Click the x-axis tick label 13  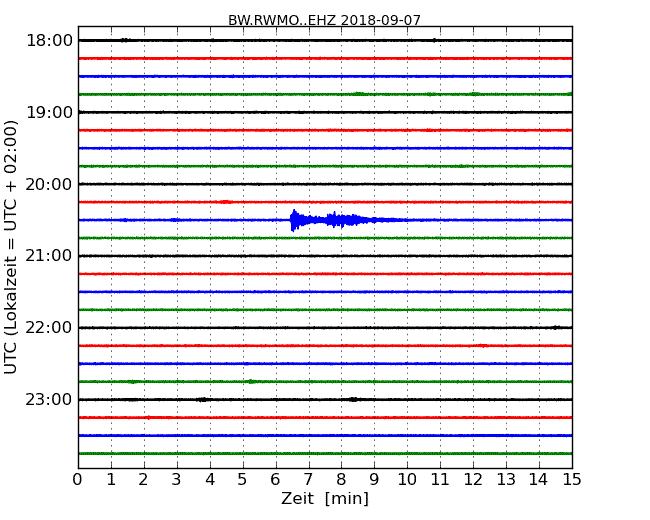click(506, 479)
